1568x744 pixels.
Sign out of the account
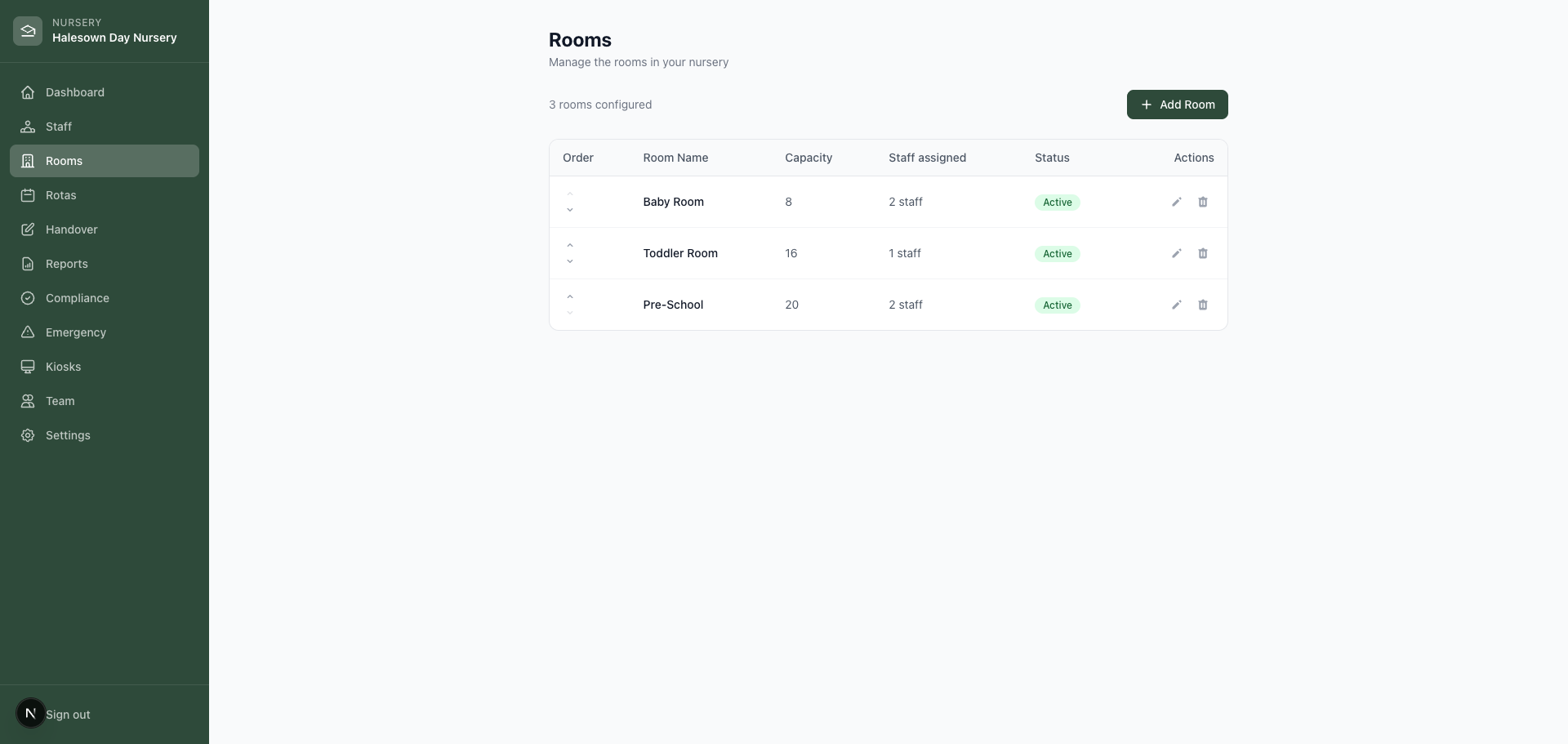pyautogui.click(x=68, y=715)
